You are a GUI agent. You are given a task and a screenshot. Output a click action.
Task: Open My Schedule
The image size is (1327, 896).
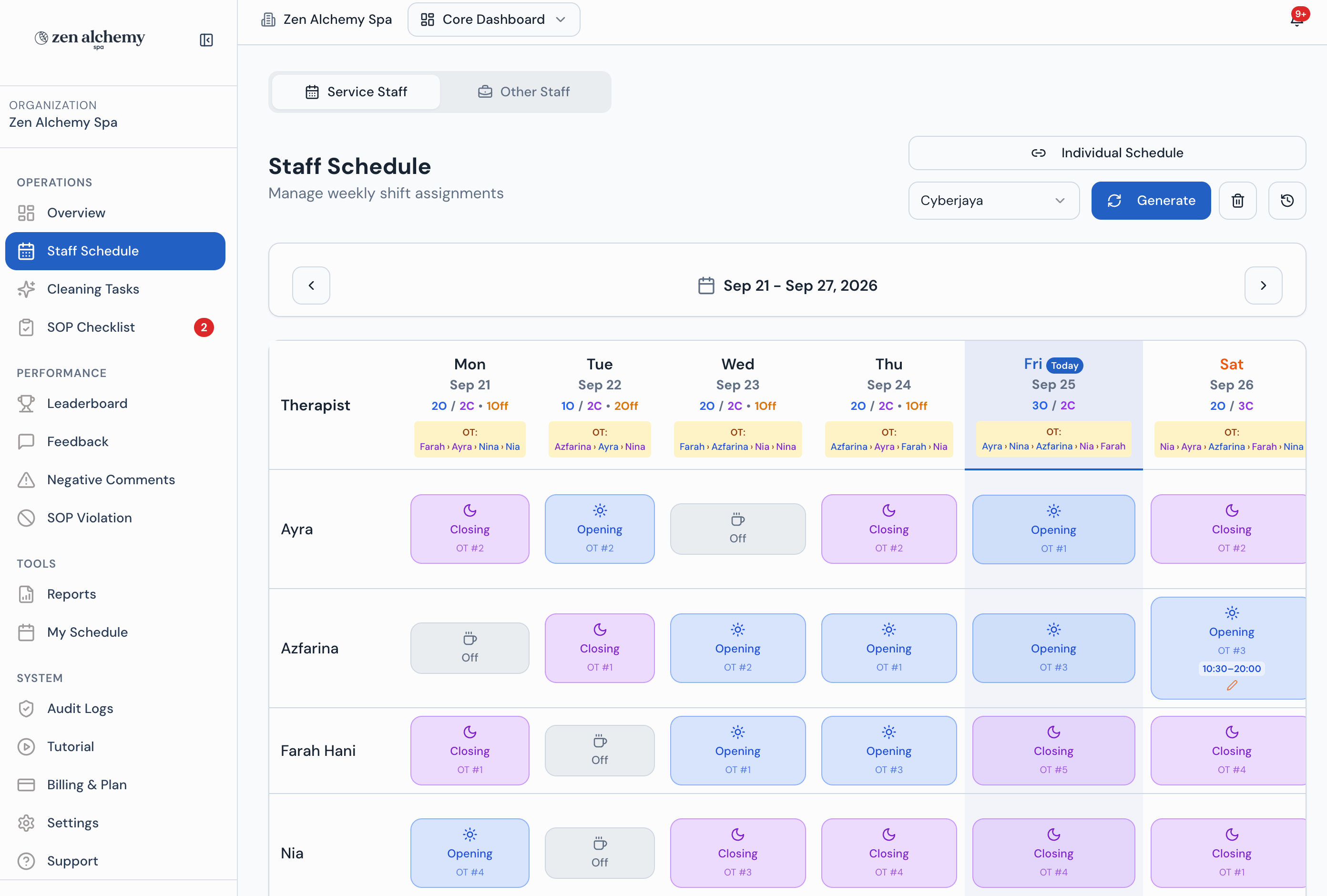tap(115, 632)
